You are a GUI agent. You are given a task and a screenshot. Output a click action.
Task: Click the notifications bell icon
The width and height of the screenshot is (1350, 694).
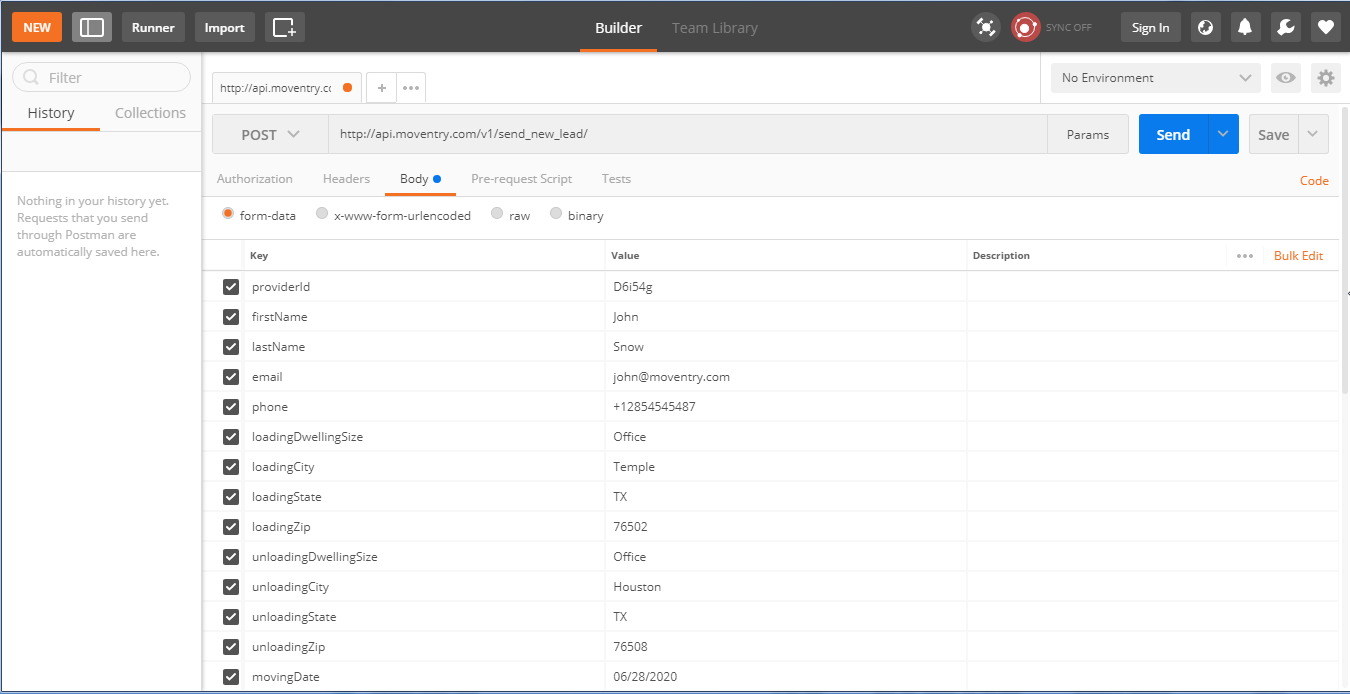point(1245,26)
